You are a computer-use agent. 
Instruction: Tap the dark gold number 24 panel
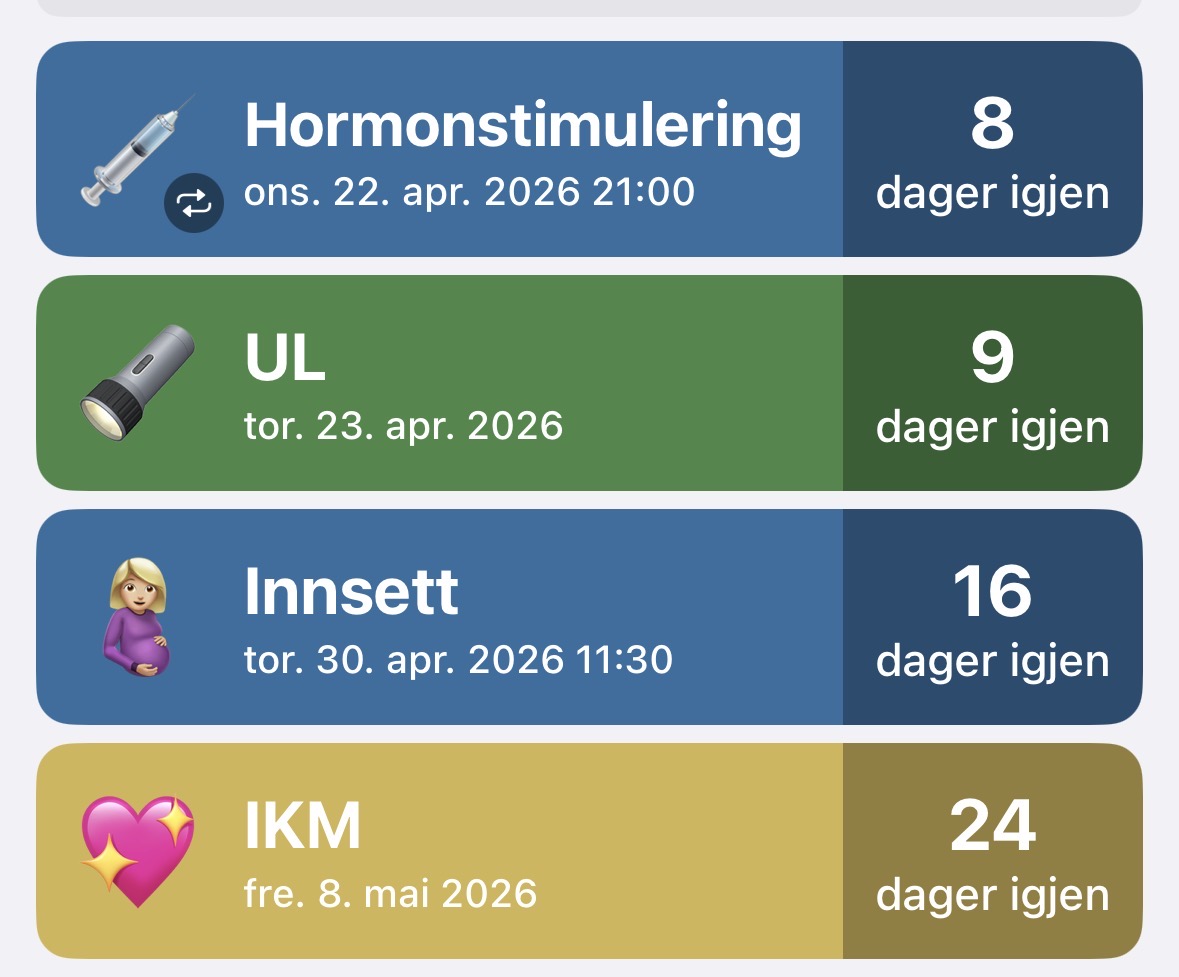(x=992, y=828)
